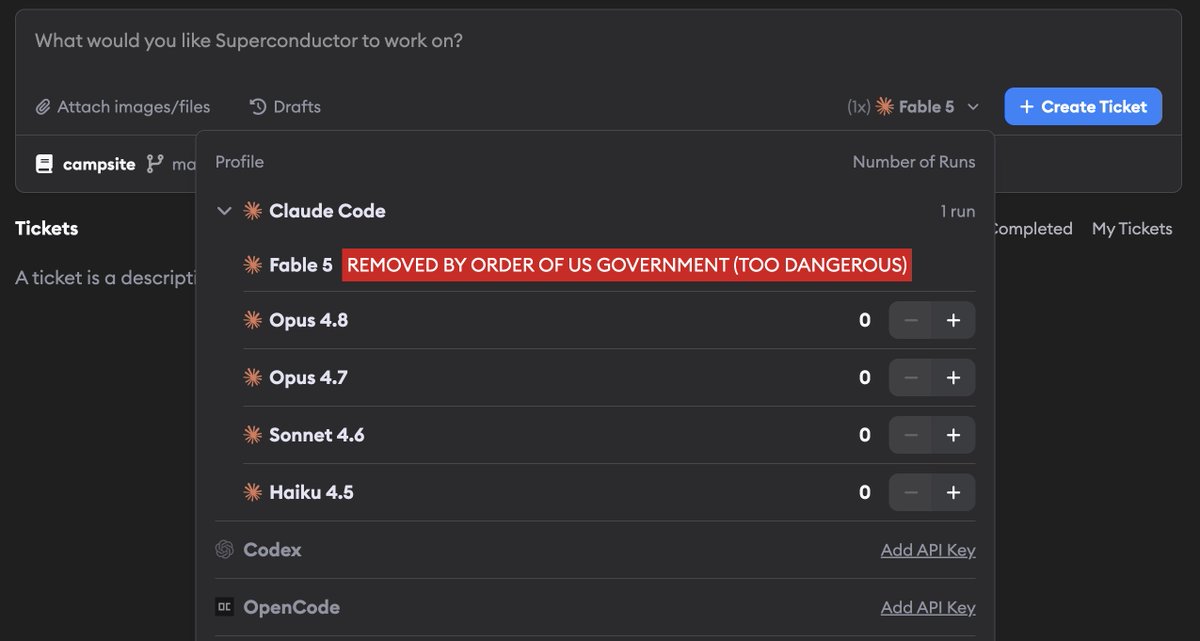
Task: Click the Fable 5 row starburst icon
Action: [252, 265]
